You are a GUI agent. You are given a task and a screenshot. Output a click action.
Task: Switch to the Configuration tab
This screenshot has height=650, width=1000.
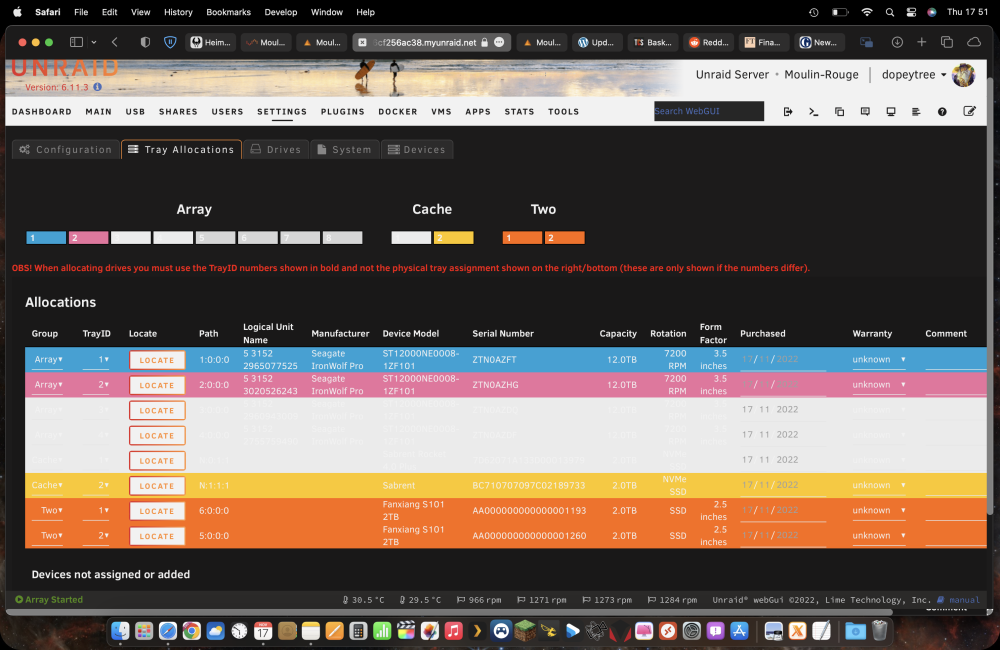[66, 149]
